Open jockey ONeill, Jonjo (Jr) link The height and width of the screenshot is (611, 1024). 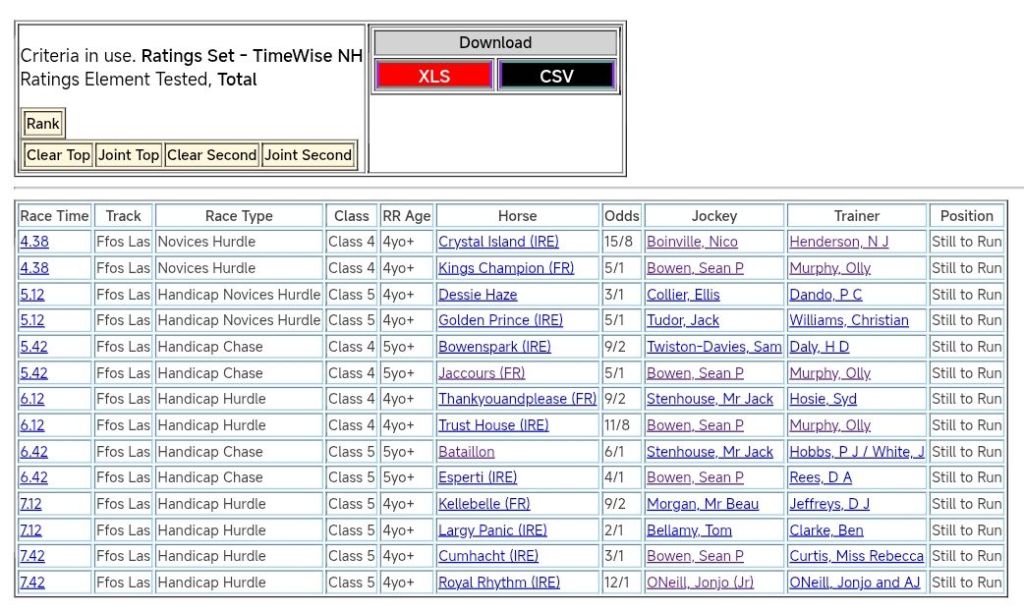coord(700,582)
